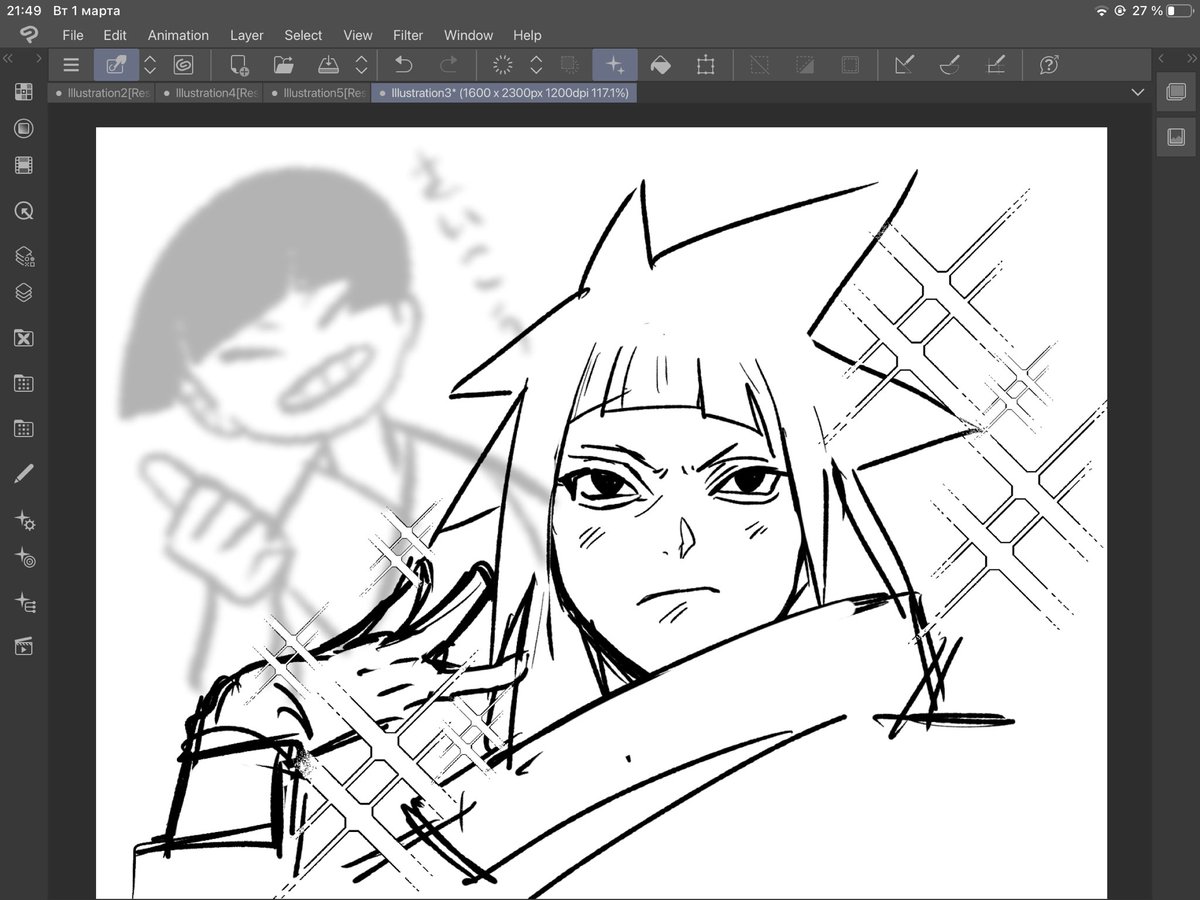
Task: Open the Help menu
Action: point(527,35)
